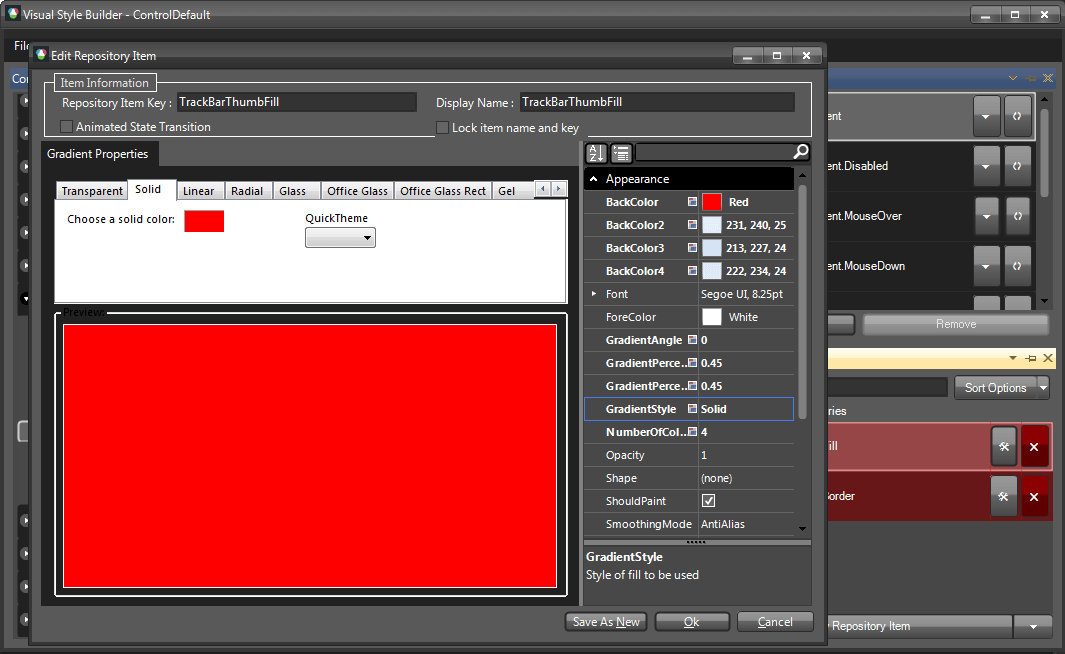Click the edit tool icon on TrackBarThumbBorder item
The width and height of the screenshot is (1065, 654).
click(x=1004, y=496)
